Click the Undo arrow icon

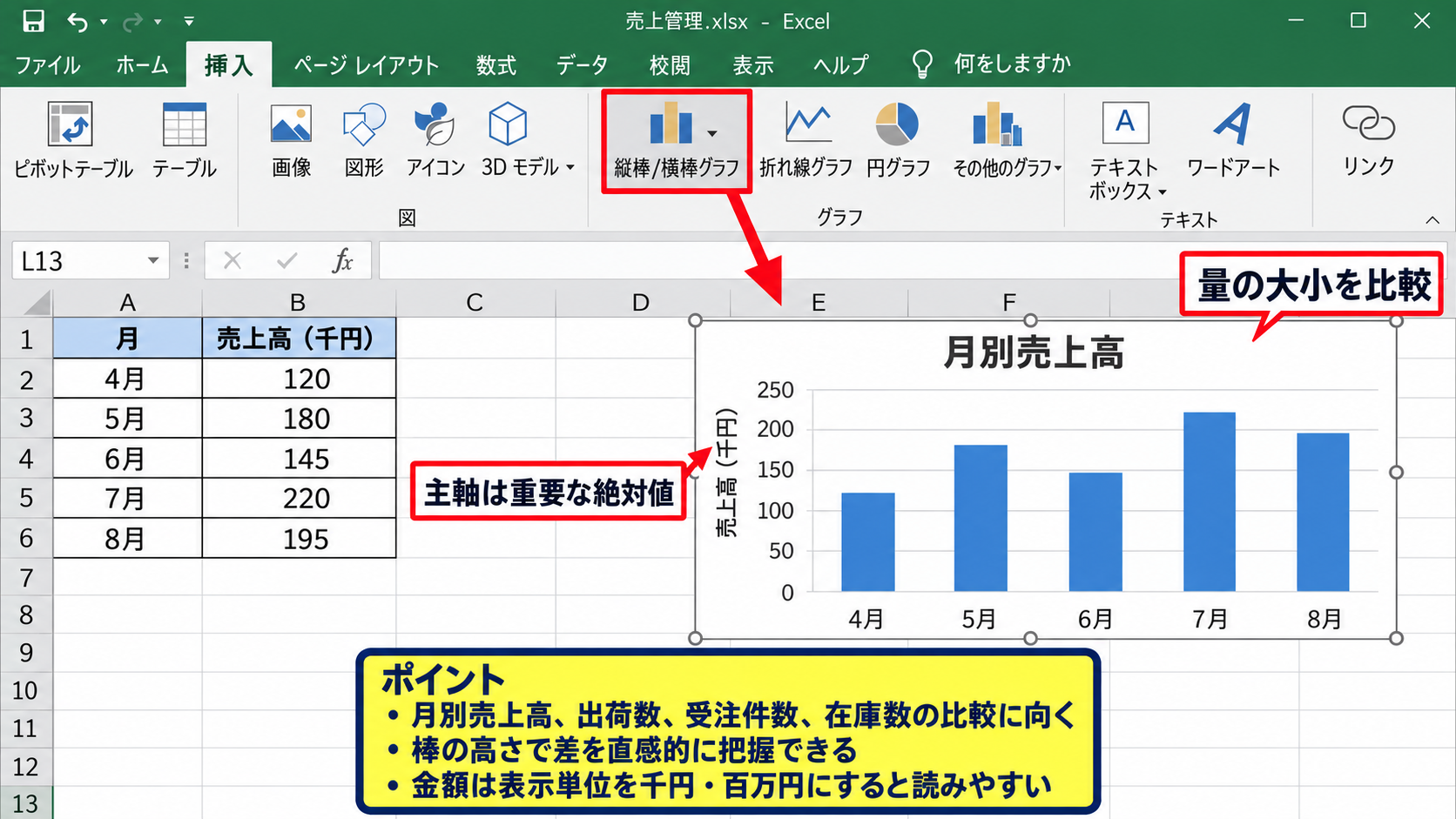[78, 22]
